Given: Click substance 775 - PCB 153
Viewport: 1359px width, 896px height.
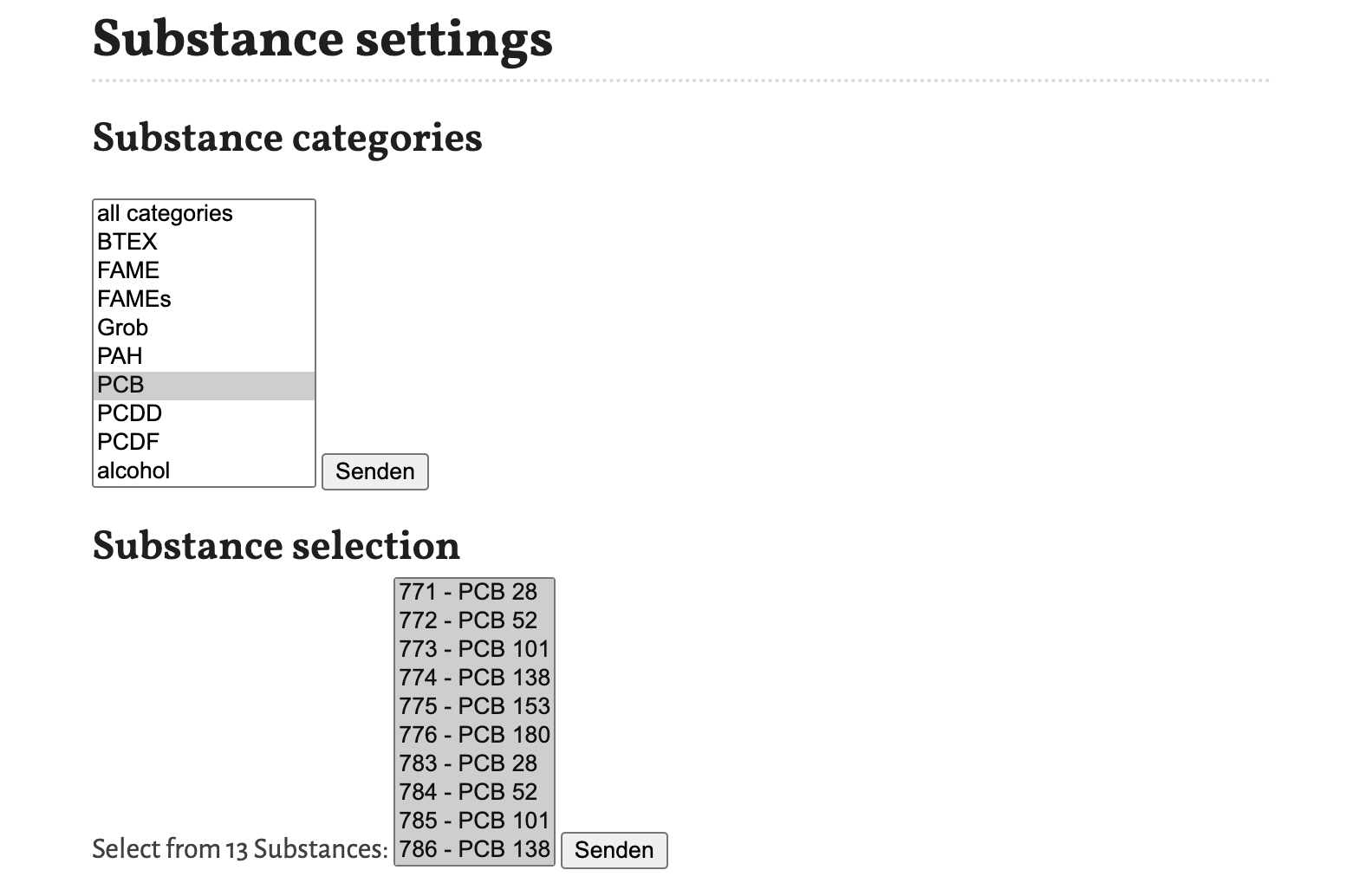Looking at the screenshot, I should (474, 707).
